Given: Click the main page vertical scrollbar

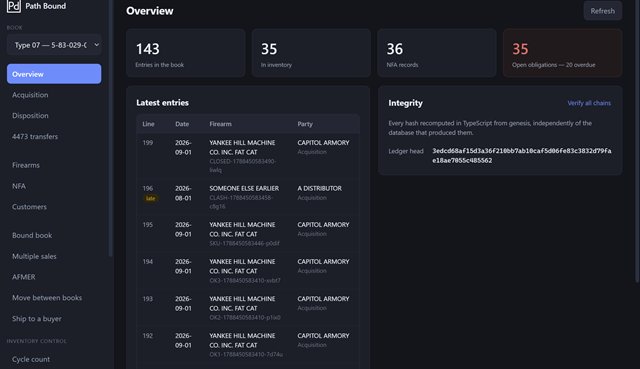Looking at the screenshot, I should click(637, 141).
